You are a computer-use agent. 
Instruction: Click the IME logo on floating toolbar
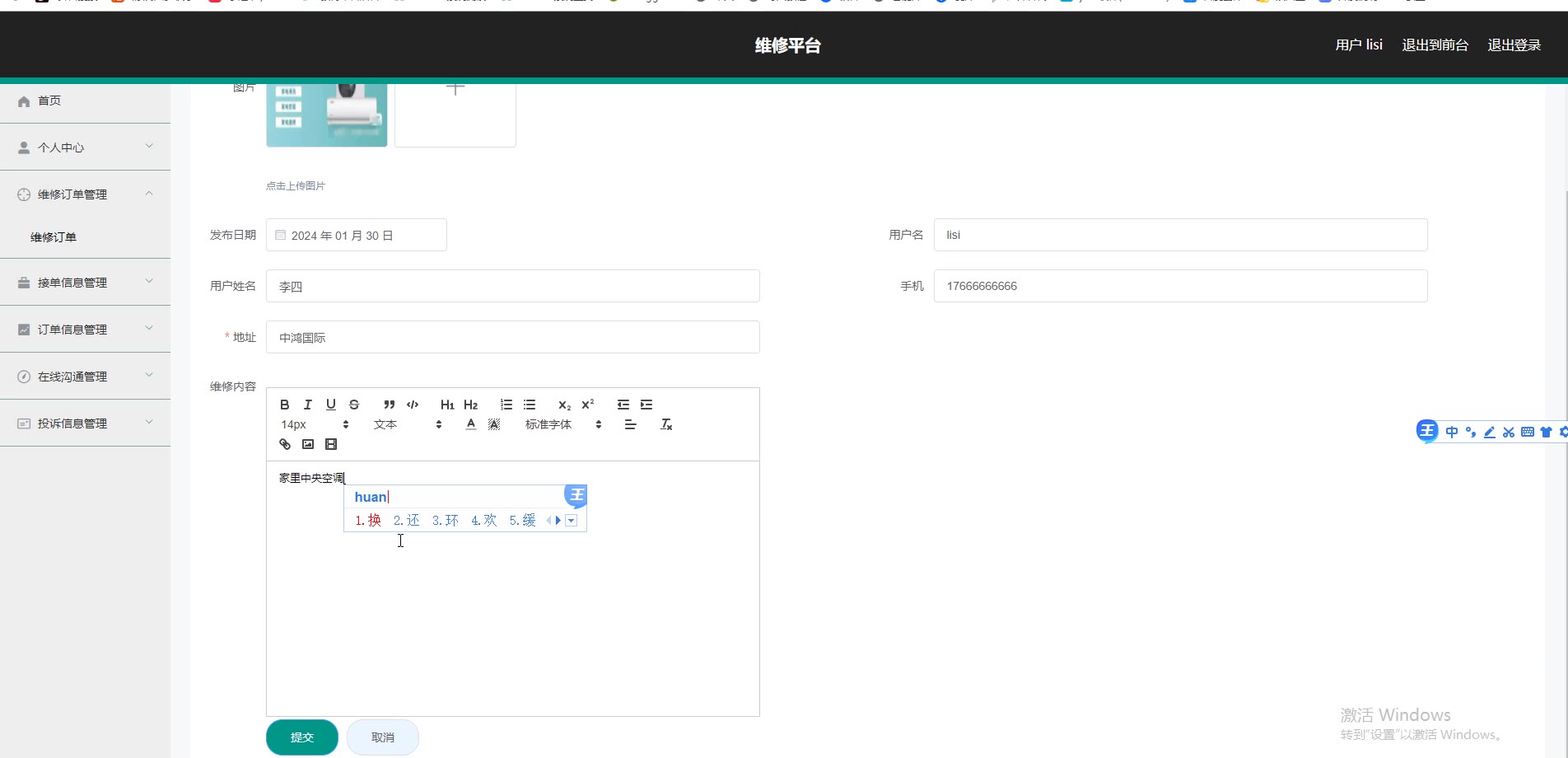pos(1427,431)
